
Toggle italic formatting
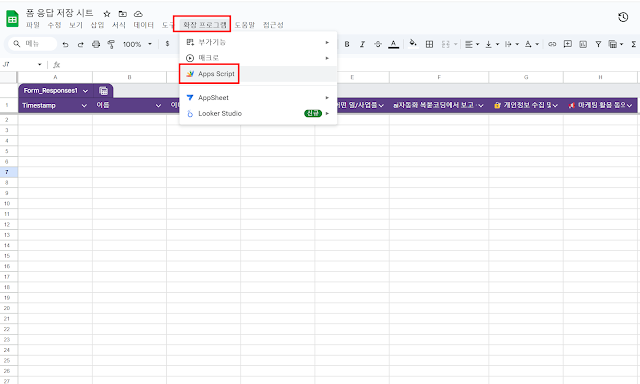(362, 44)
